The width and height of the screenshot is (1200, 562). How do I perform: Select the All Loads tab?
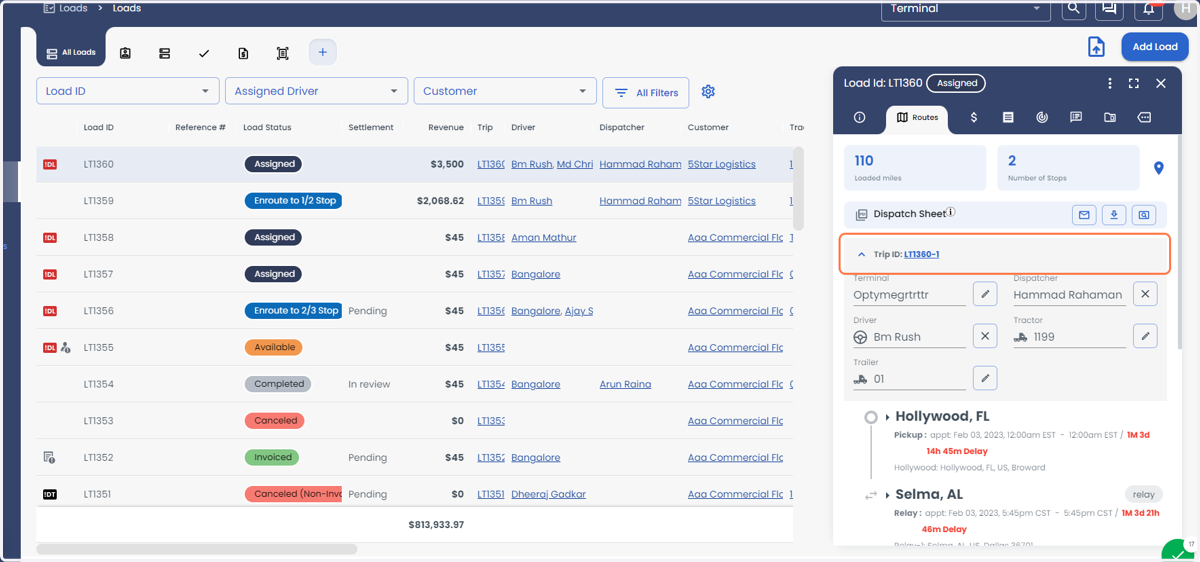tap(71, 53)
